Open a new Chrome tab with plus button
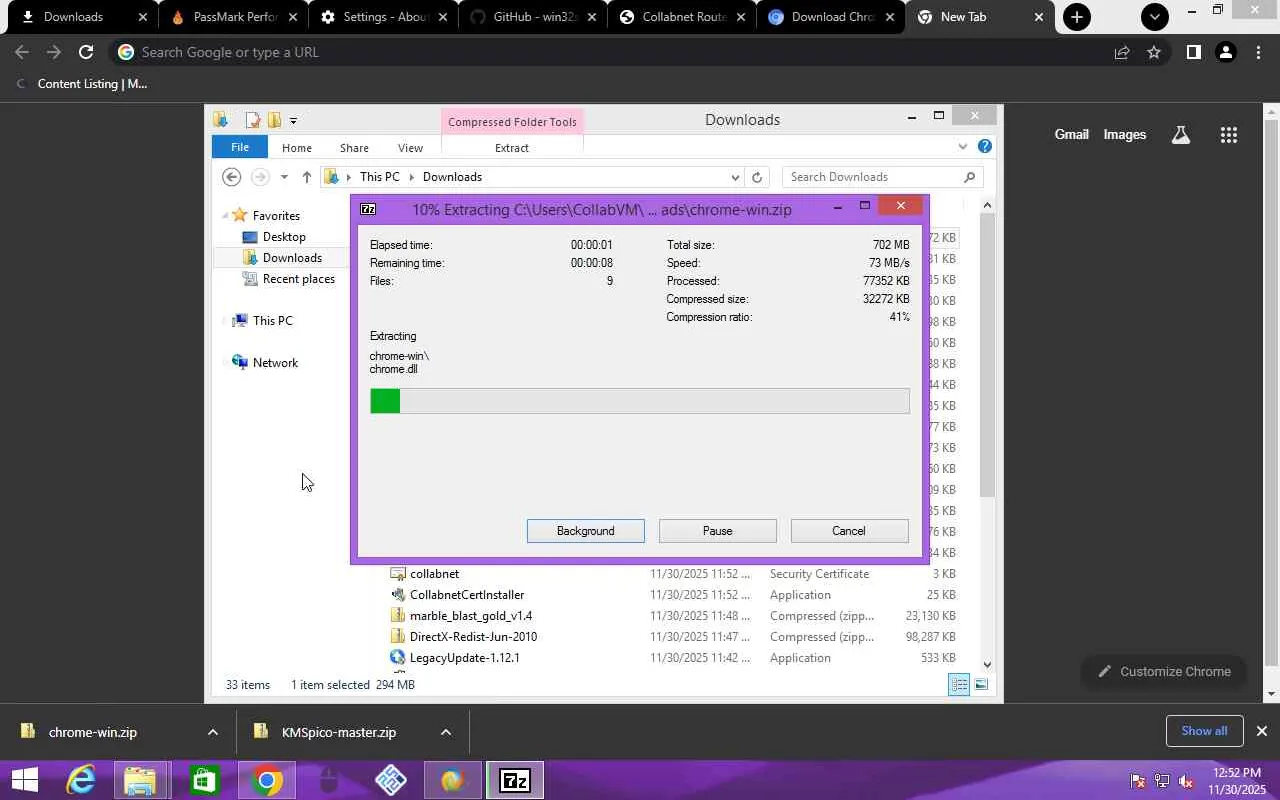 pos(1077,17)
